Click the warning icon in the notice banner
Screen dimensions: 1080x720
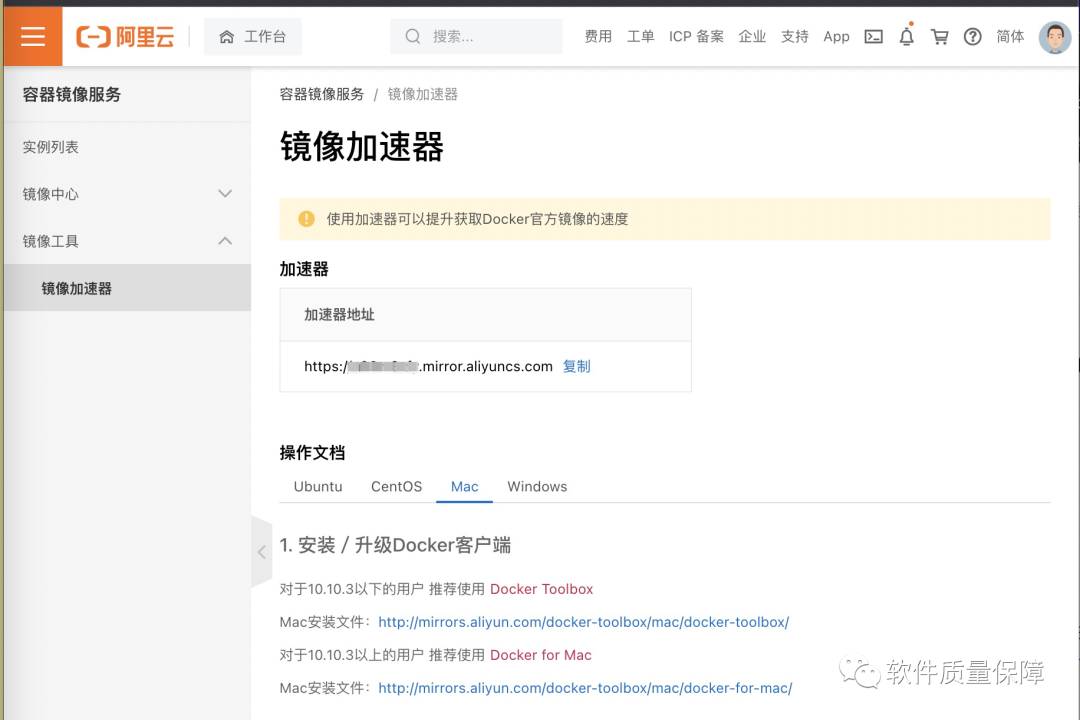coord(306,219)
